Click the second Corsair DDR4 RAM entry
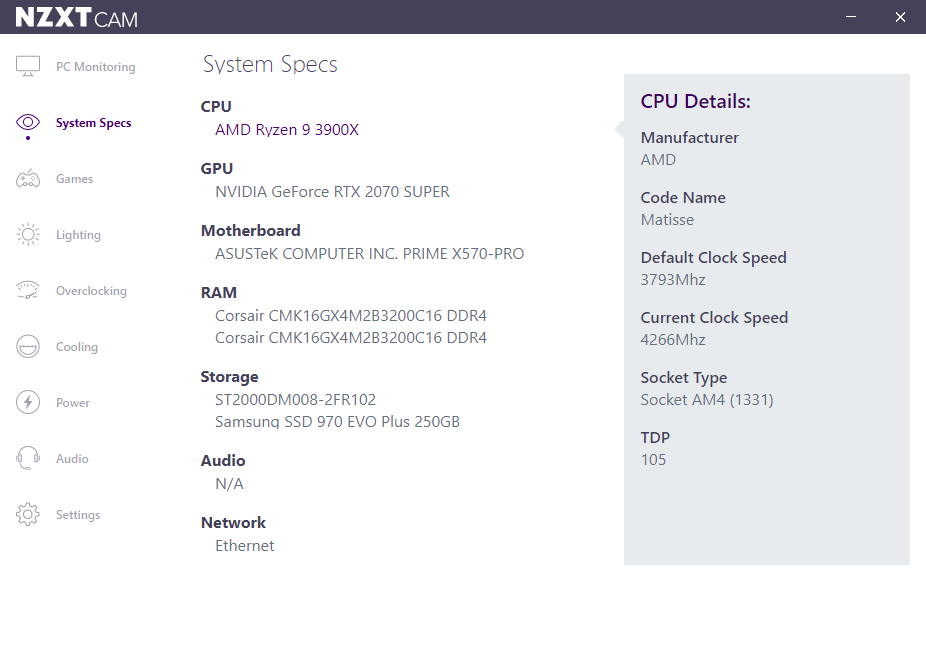This screenshot has width=926, height=669. (x=350, y=338)
